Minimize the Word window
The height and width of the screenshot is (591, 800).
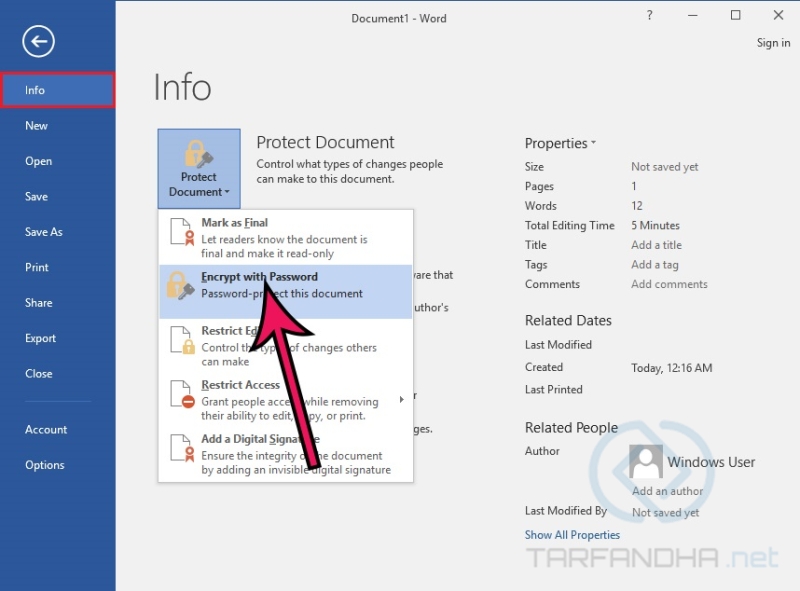click(692, 15)
